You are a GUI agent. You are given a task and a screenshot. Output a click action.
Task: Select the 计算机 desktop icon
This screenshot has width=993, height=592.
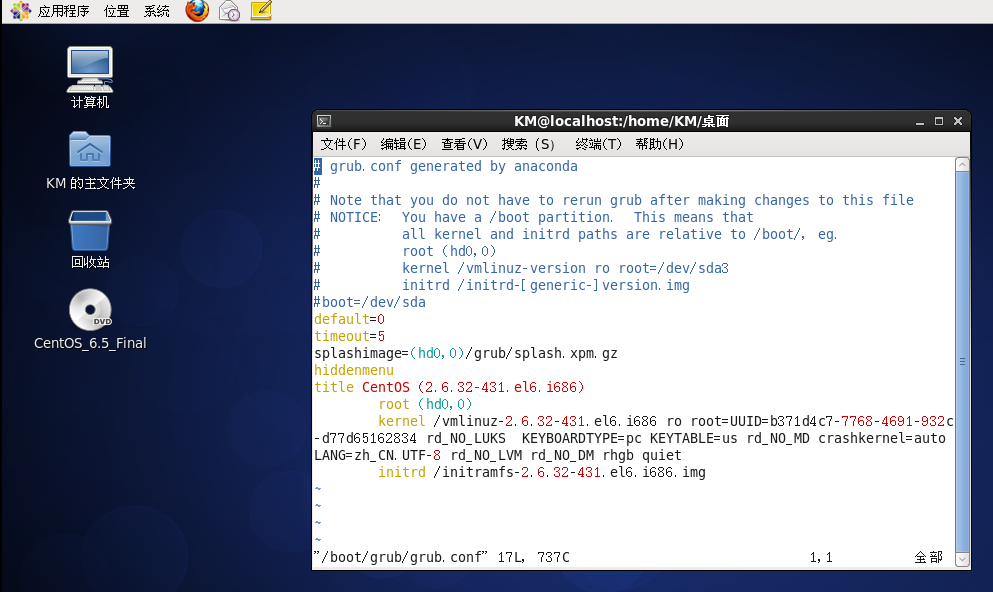click(x=90, y=77)
